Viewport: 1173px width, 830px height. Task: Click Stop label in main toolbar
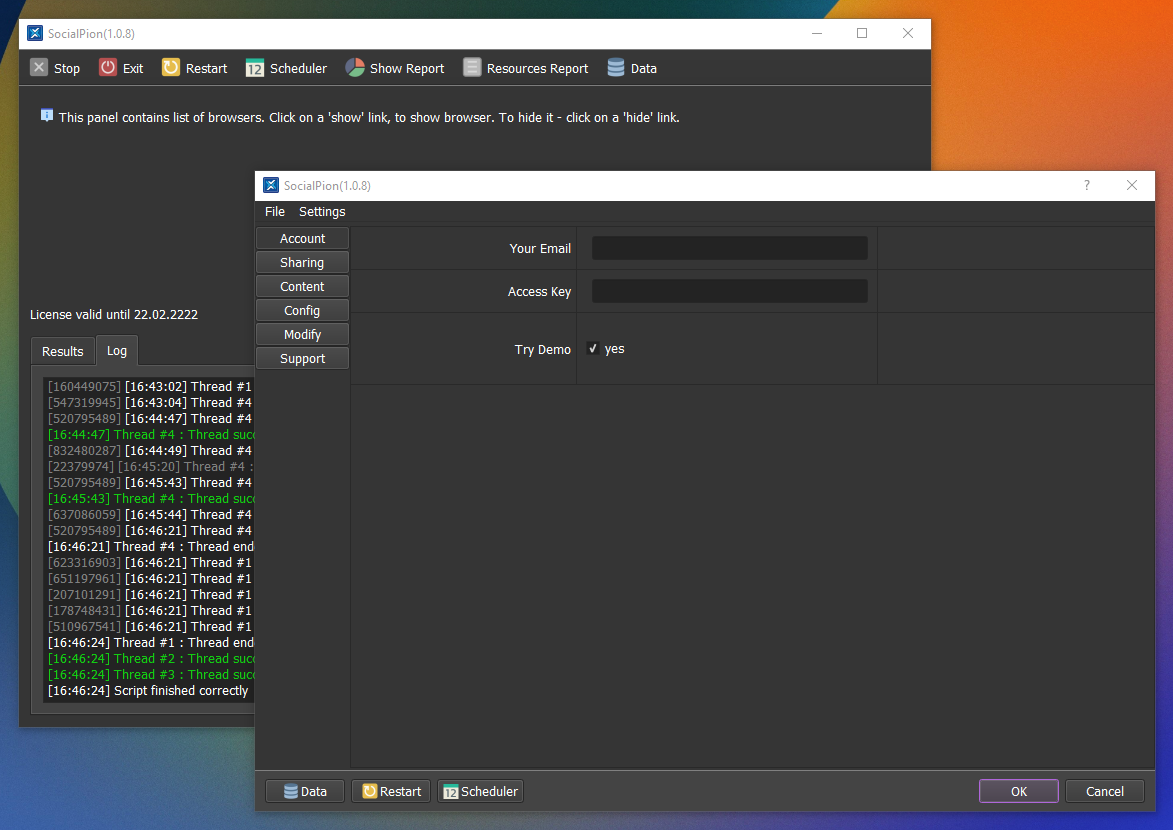67,68
